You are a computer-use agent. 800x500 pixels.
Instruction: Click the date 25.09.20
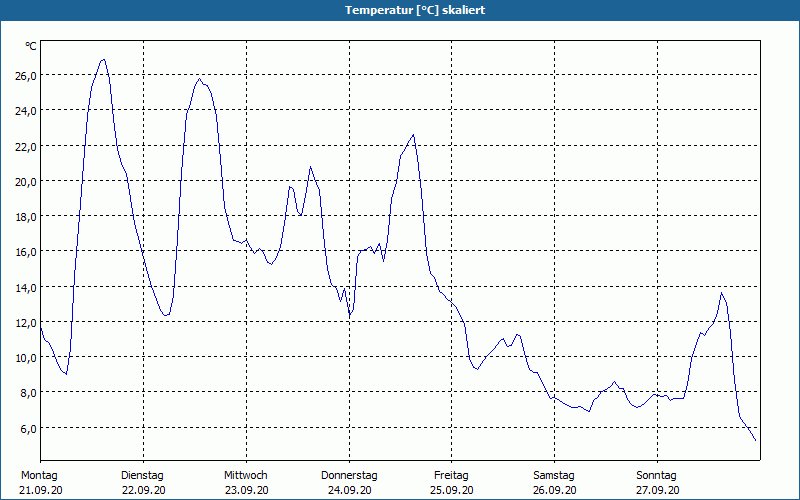point(452,490)
